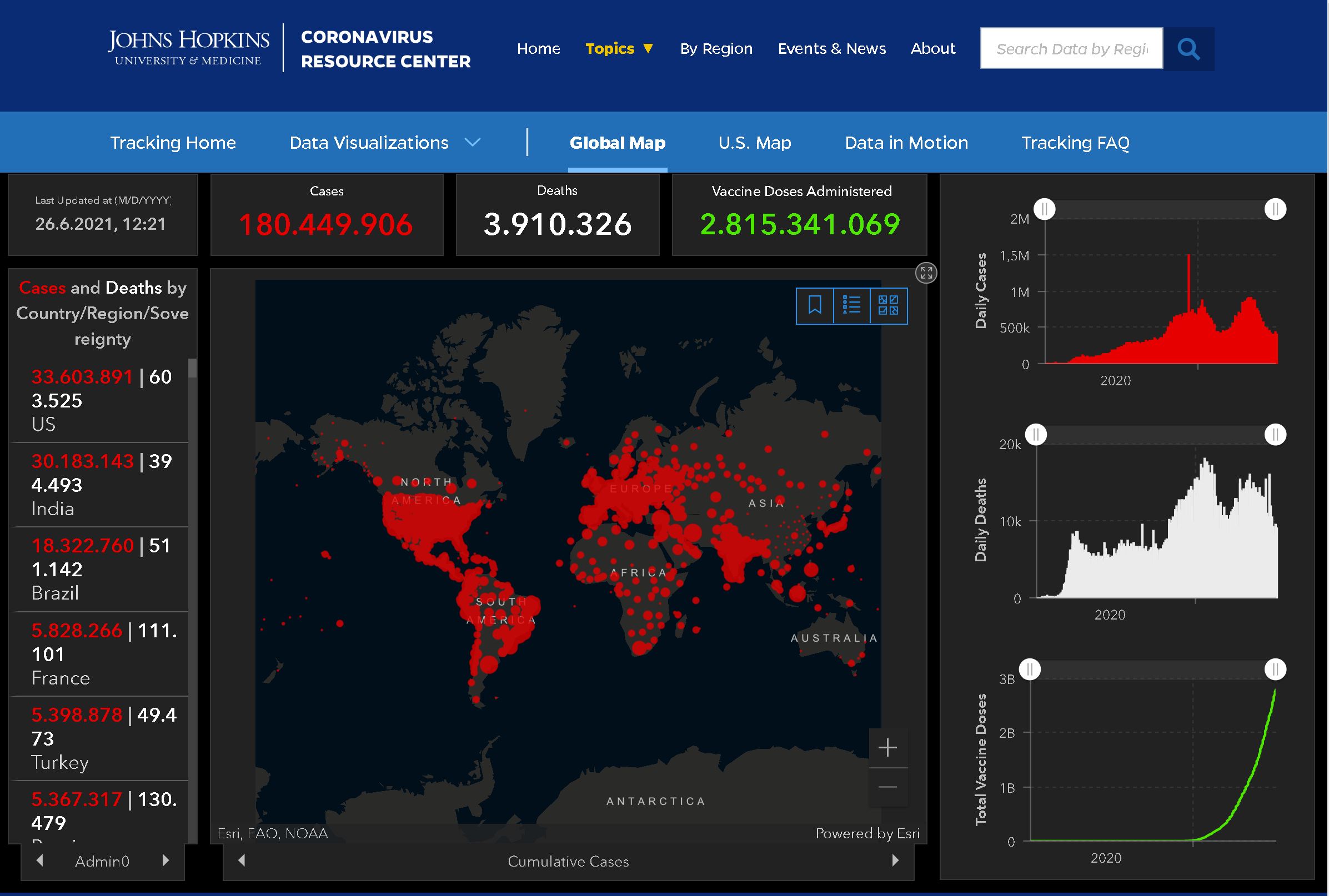Open the Data in Motion tab

click(x=906, y=142)
